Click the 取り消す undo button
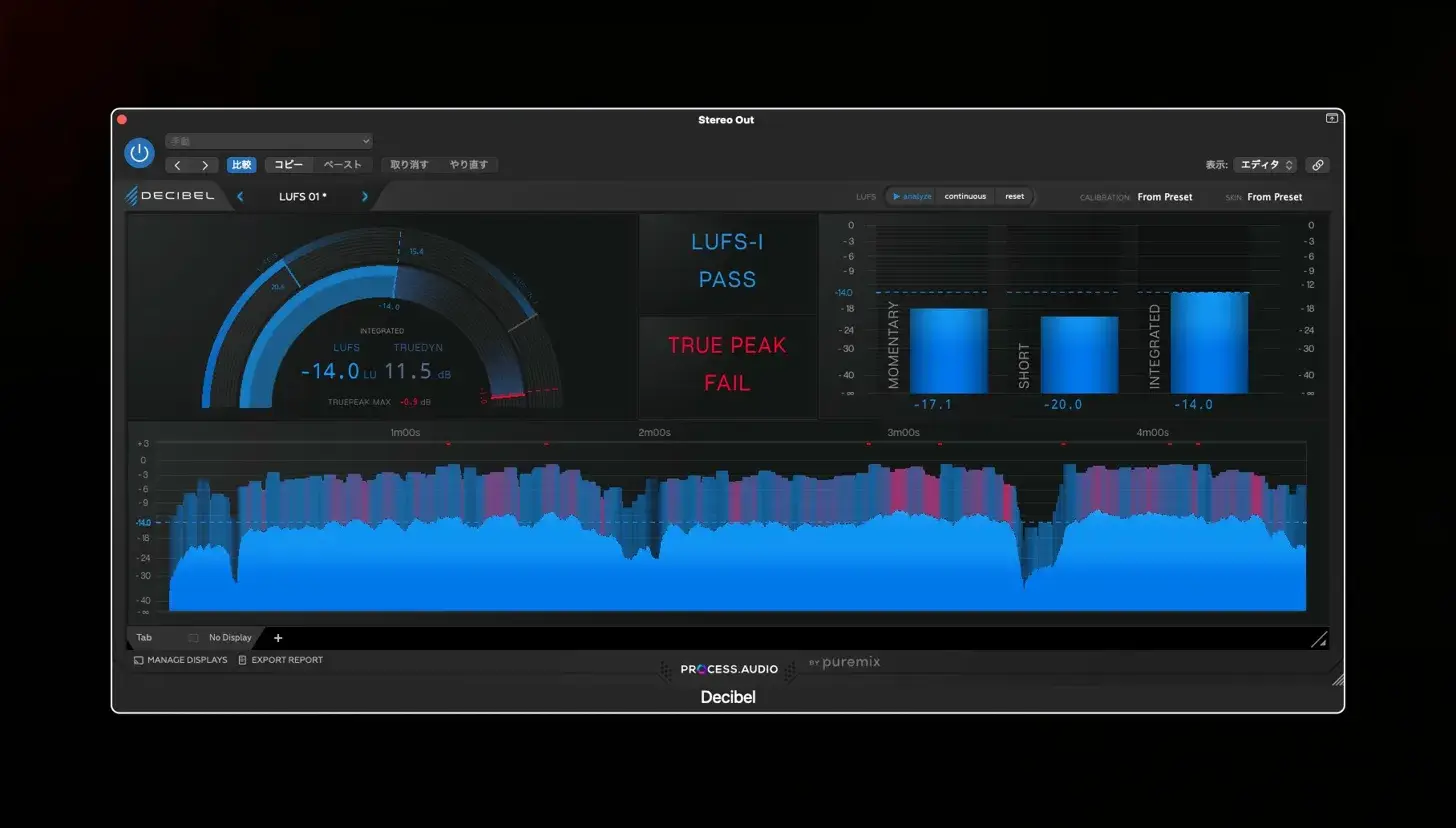 (x=409, y=165)
